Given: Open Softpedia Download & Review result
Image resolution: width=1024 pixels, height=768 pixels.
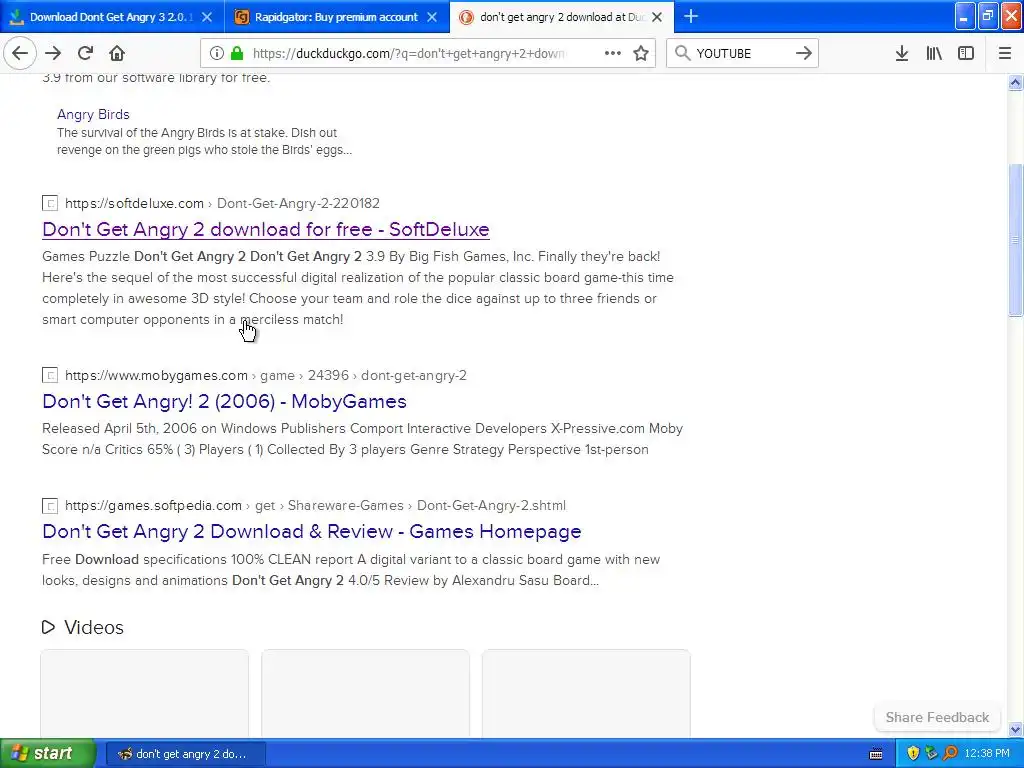Looking at the screenshot, I should [x=312, y=531].
